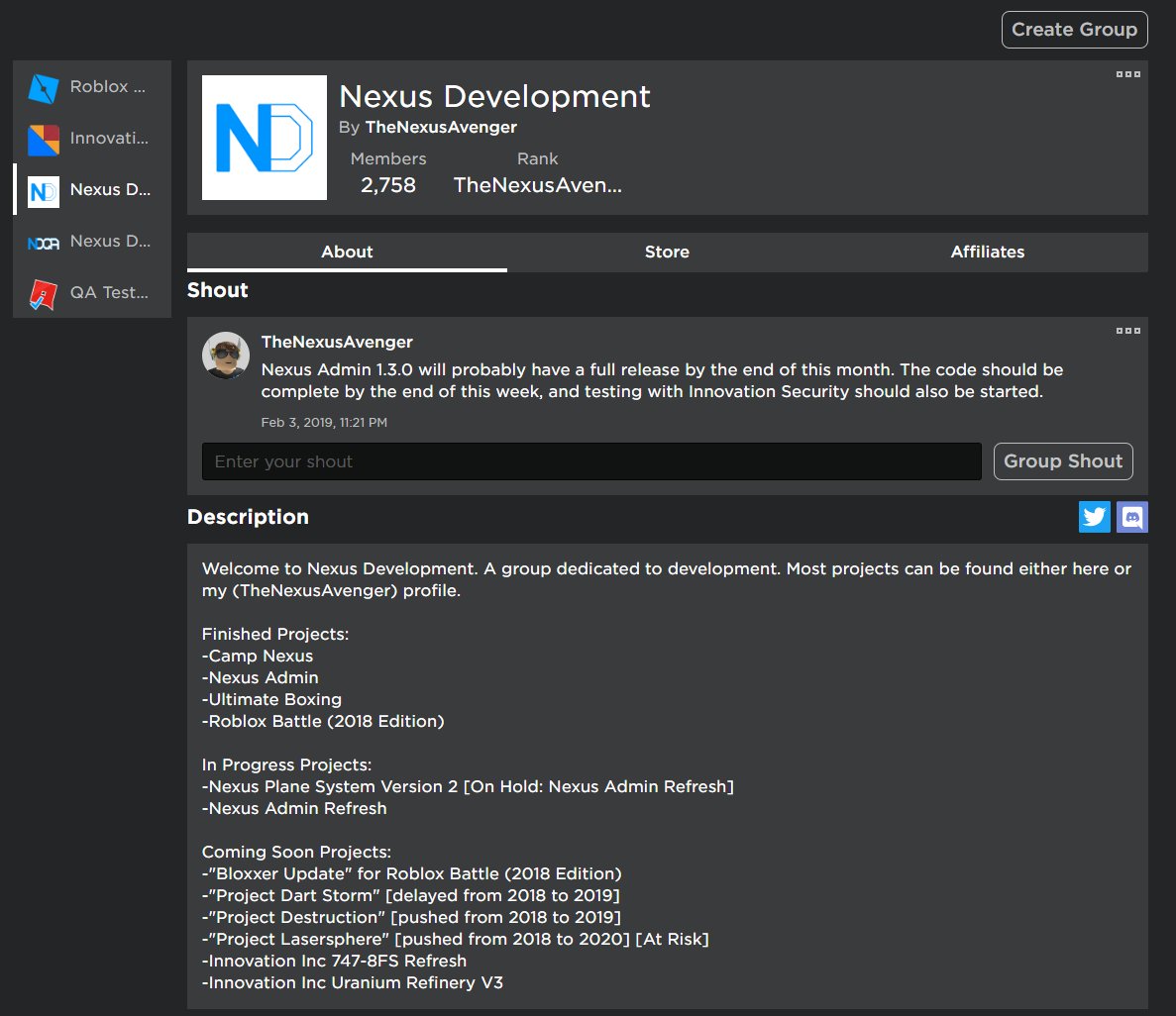Click the '-Ultimate Boxing' description line
Screen dimensions: 1176x1016
(271, 699)
